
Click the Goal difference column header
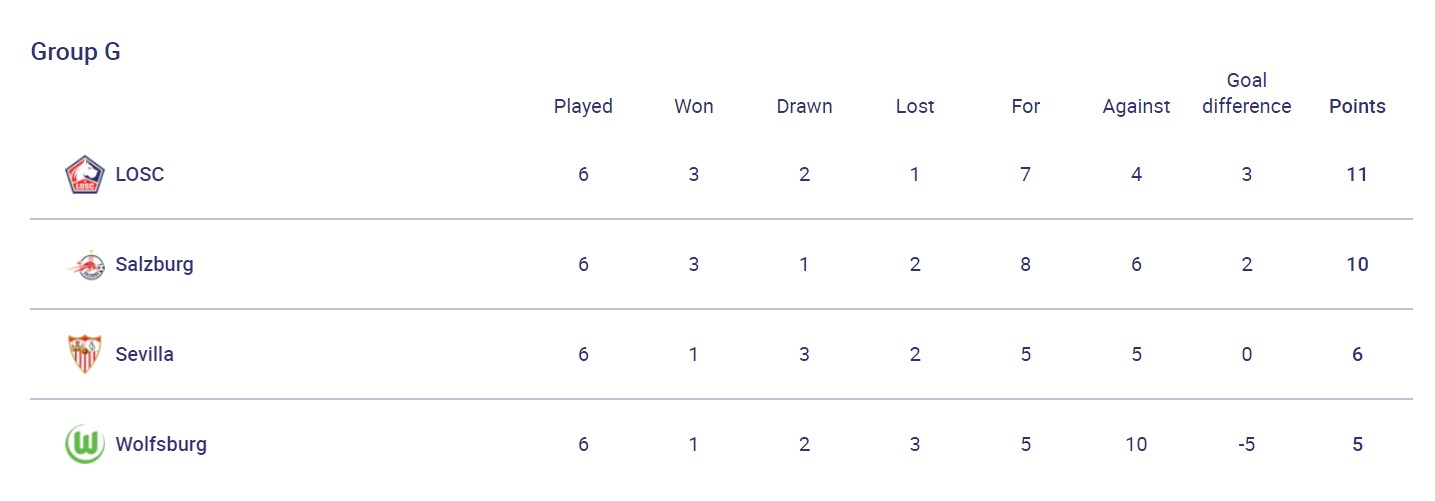[1247, 94]
